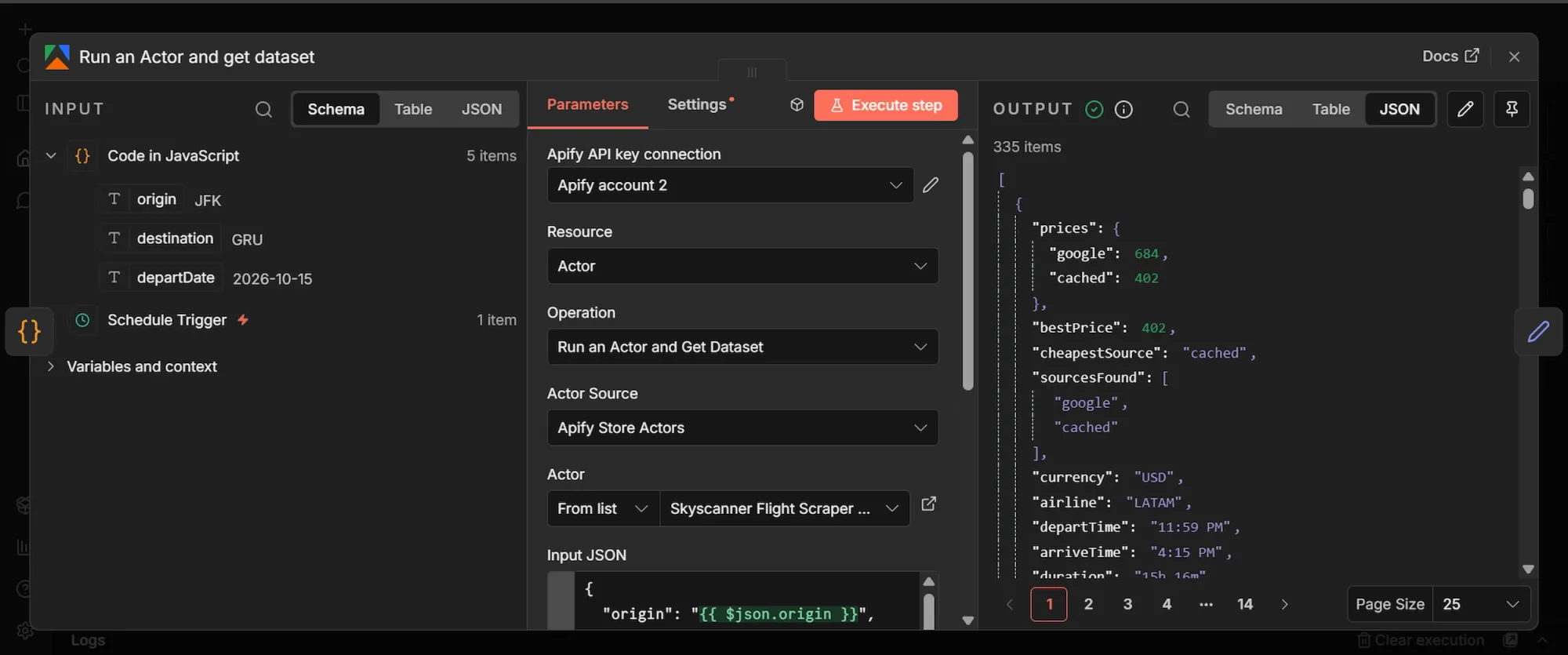Search the OUTPUT panel
The height and width of the screenshot is (655, 1568).
tap(1181, 109)
